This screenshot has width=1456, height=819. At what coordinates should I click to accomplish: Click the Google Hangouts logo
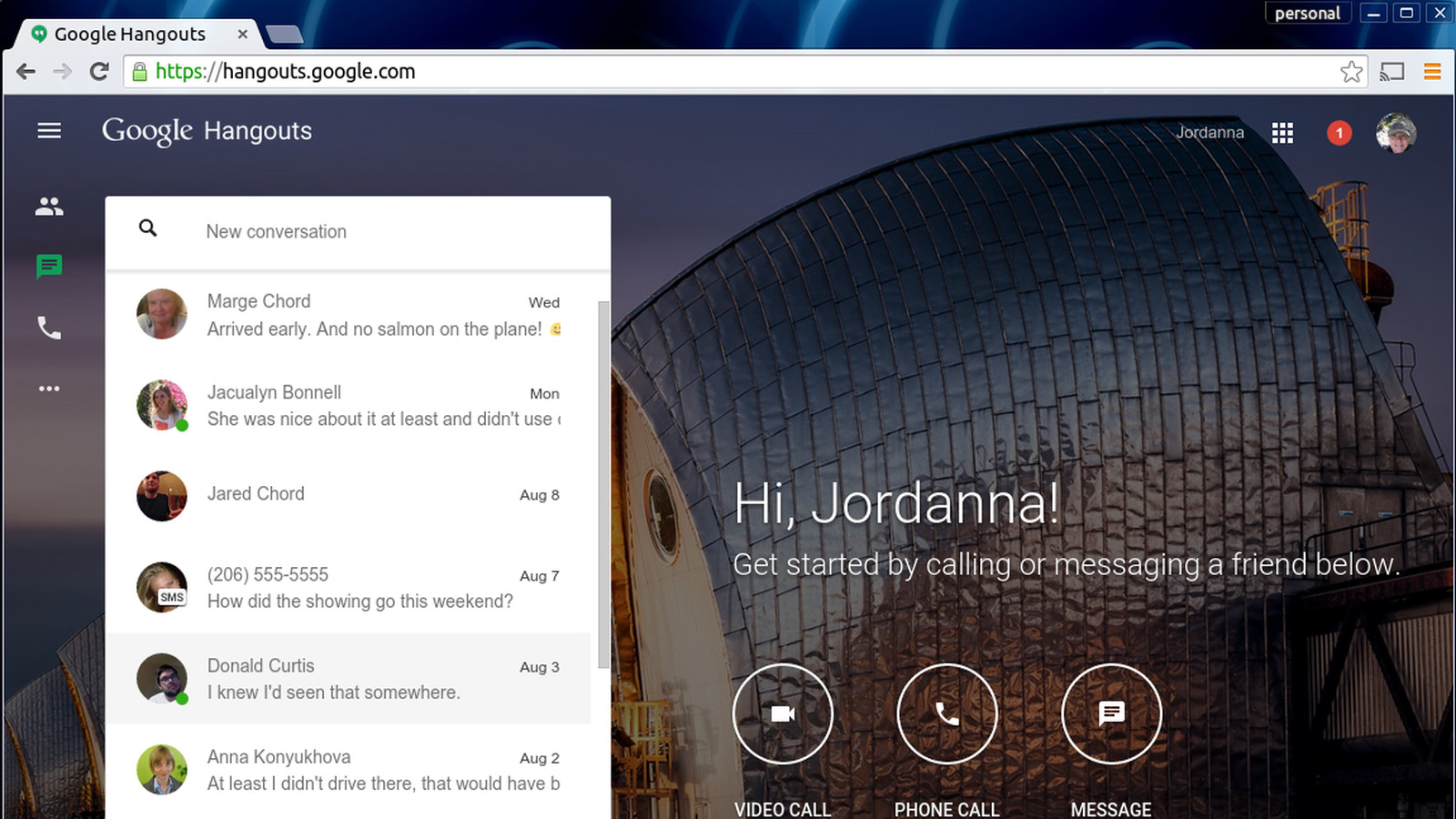tap(207, 131)
